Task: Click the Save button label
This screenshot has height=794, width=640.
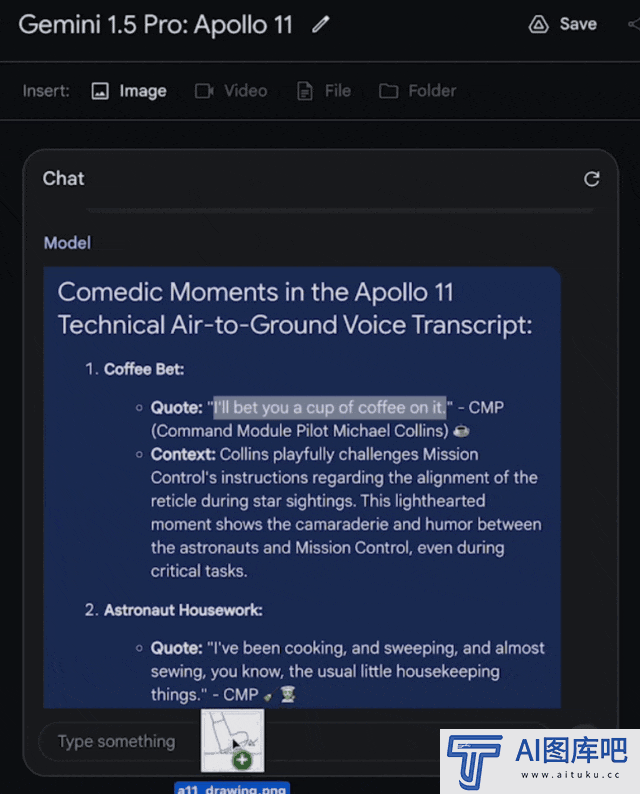Action: [578, 24]
